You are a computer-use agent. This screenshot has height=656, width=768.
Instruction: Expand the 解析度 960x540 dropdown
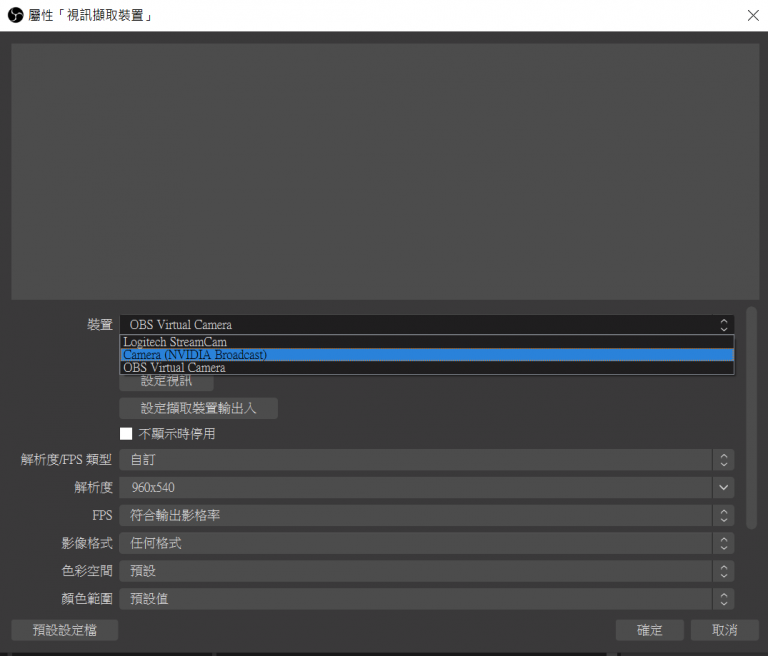427,487
